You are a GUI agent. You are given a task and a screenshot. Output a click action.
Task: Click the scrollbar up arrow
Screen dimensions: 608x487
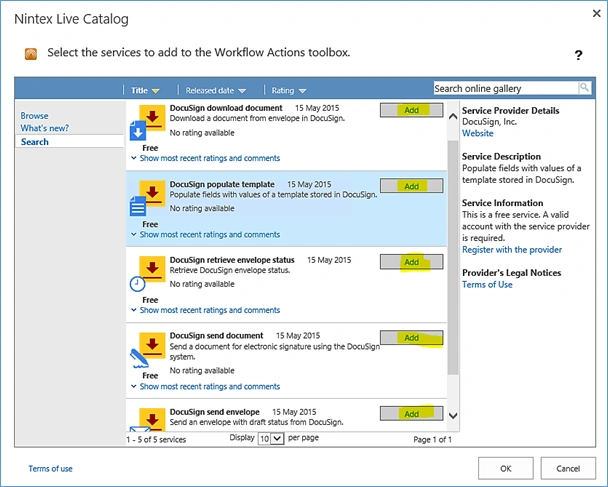coord(453,116)
